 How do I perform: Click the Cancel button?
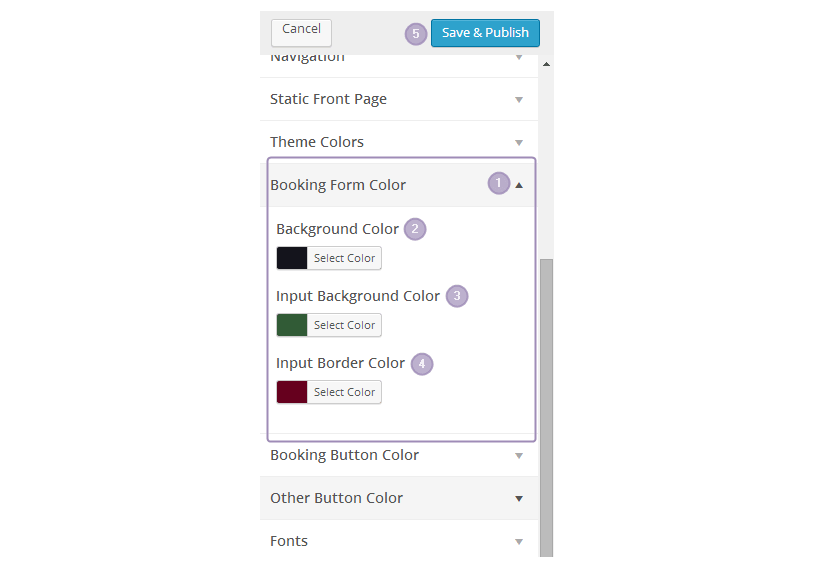[x=301, y=30]
